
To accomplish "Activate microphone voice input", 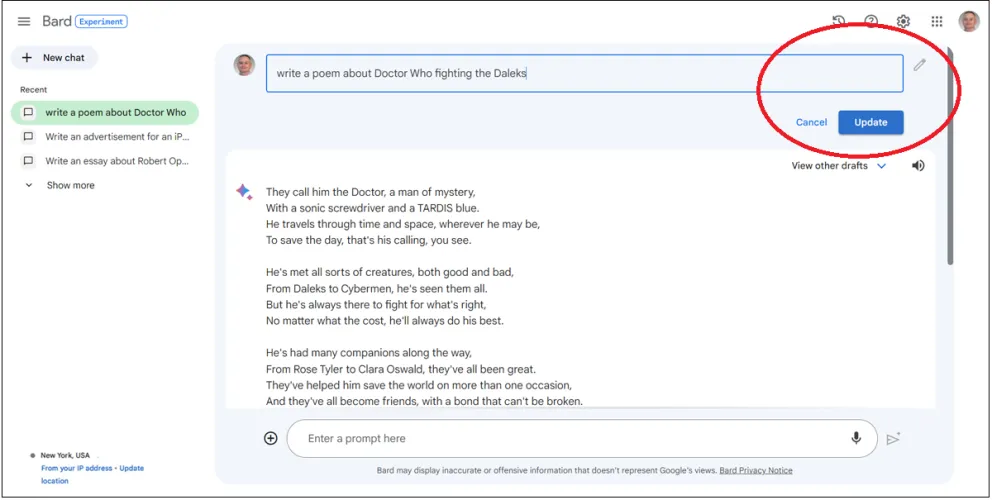I will pos(856,438).
